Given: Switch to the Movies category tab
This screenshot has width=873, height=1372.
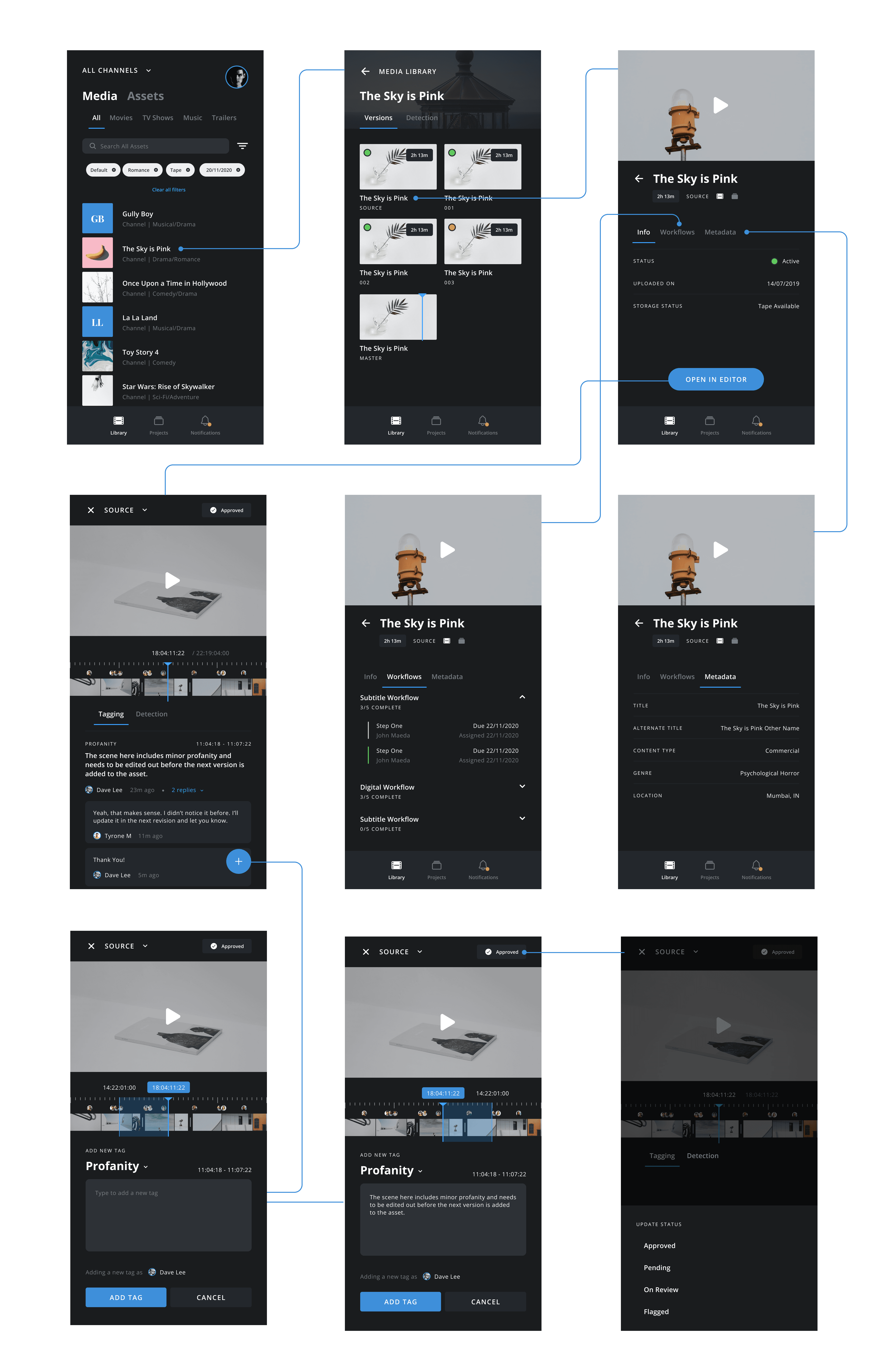Looking at the screenshot, I should [x=121, y=118].
